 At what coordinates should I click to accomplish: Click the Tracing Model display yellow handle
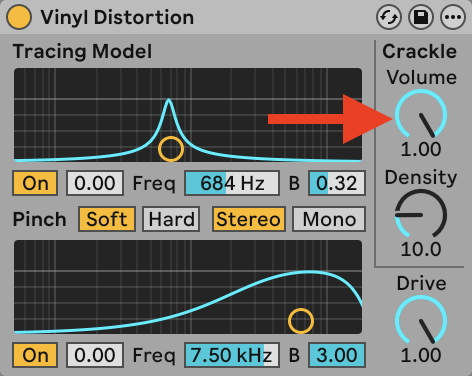tap(171, 149)
